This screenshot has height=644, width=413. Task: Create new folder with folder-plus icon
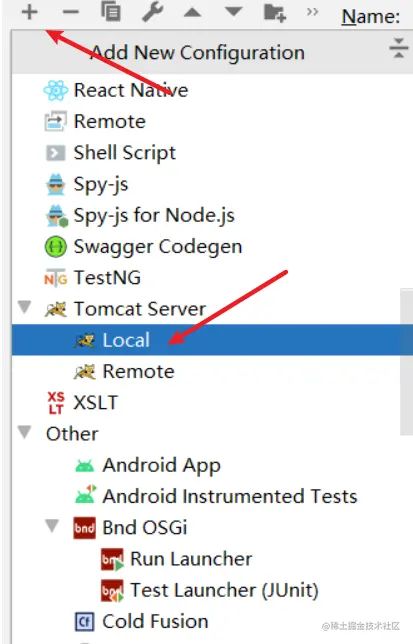[275, 12]
